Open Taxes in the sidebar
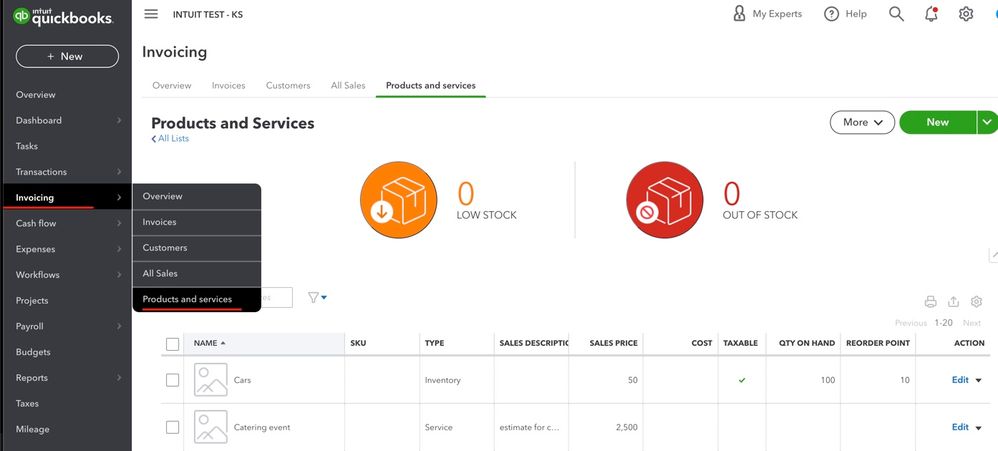The width and height of the screenshot is (998, 451). pyautogui.click(x=27, y=403)
